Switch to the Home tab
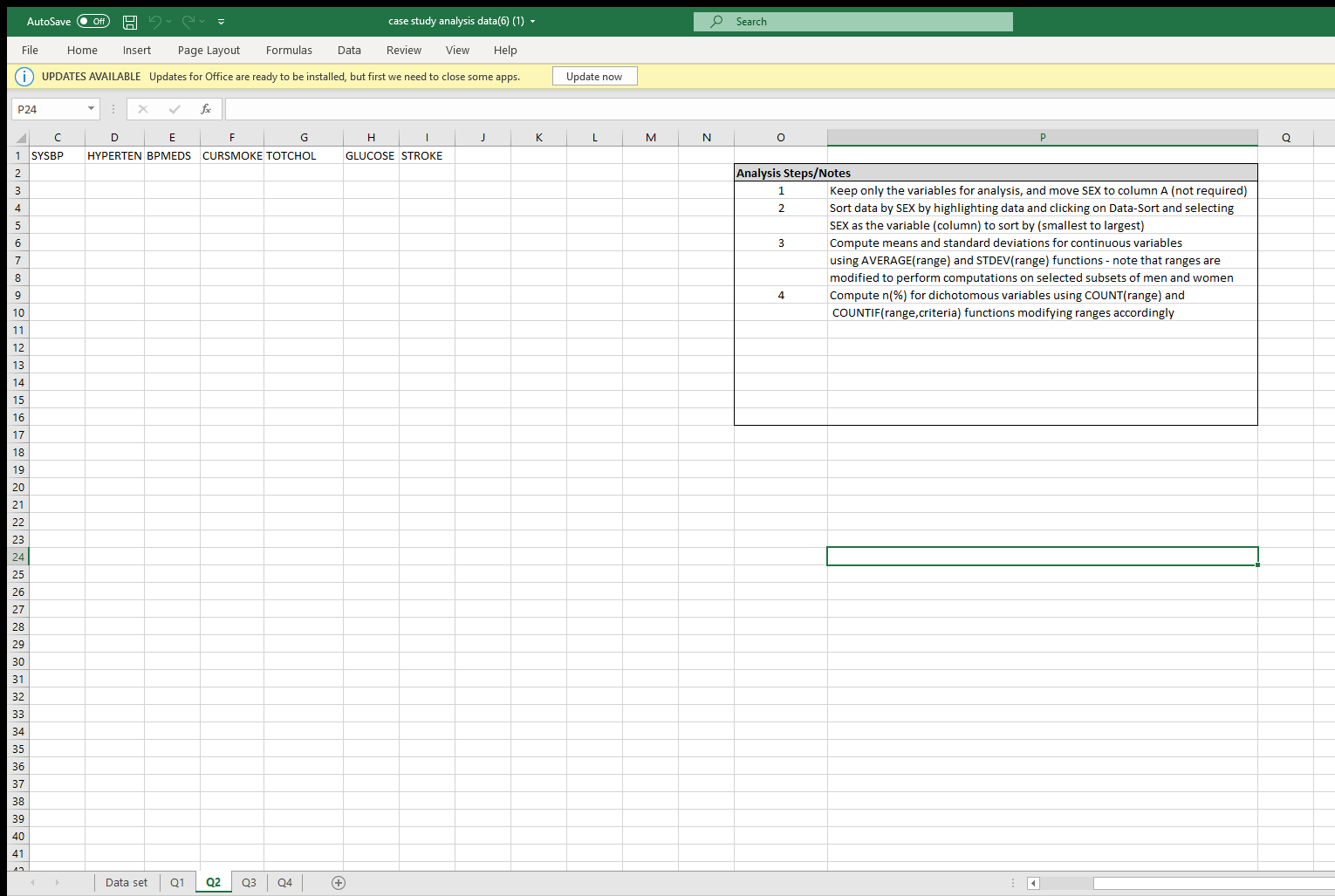1335x896 pixels. [x=82, y=50]
